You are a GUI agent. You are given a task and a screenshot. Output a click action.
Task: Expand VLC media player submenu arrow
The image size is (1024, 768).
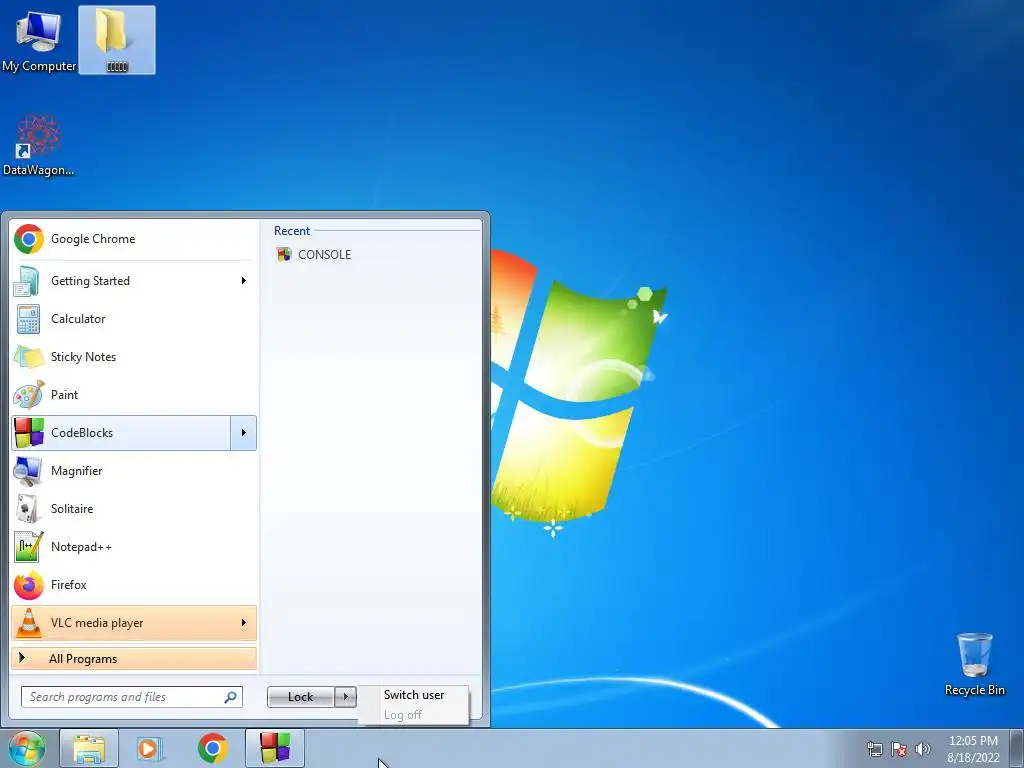244,623
